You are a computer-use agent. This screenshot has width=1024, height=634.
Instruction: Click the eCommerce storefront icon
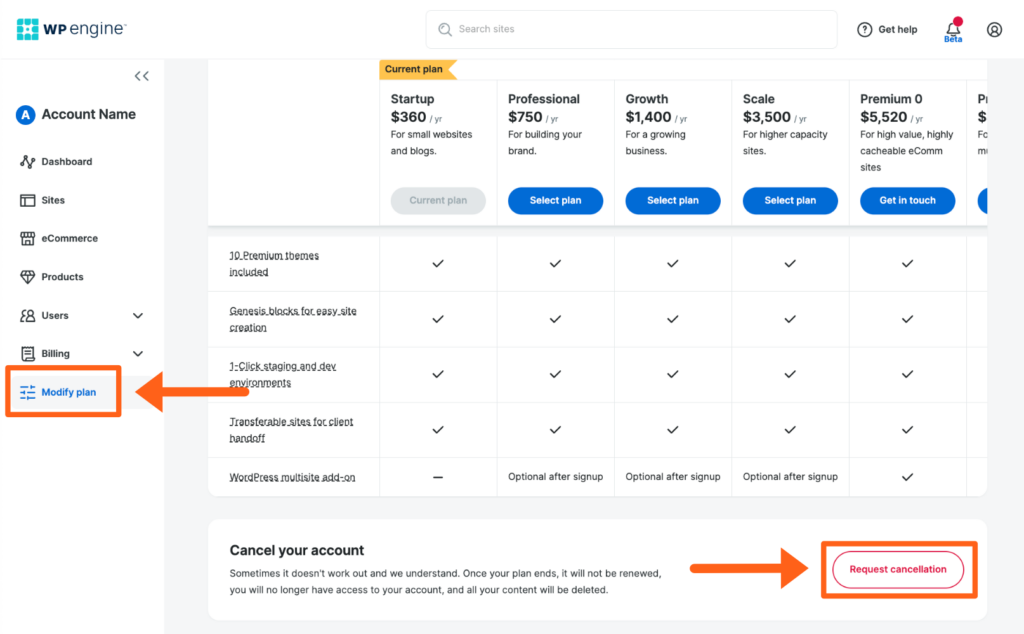coord(28,239)
